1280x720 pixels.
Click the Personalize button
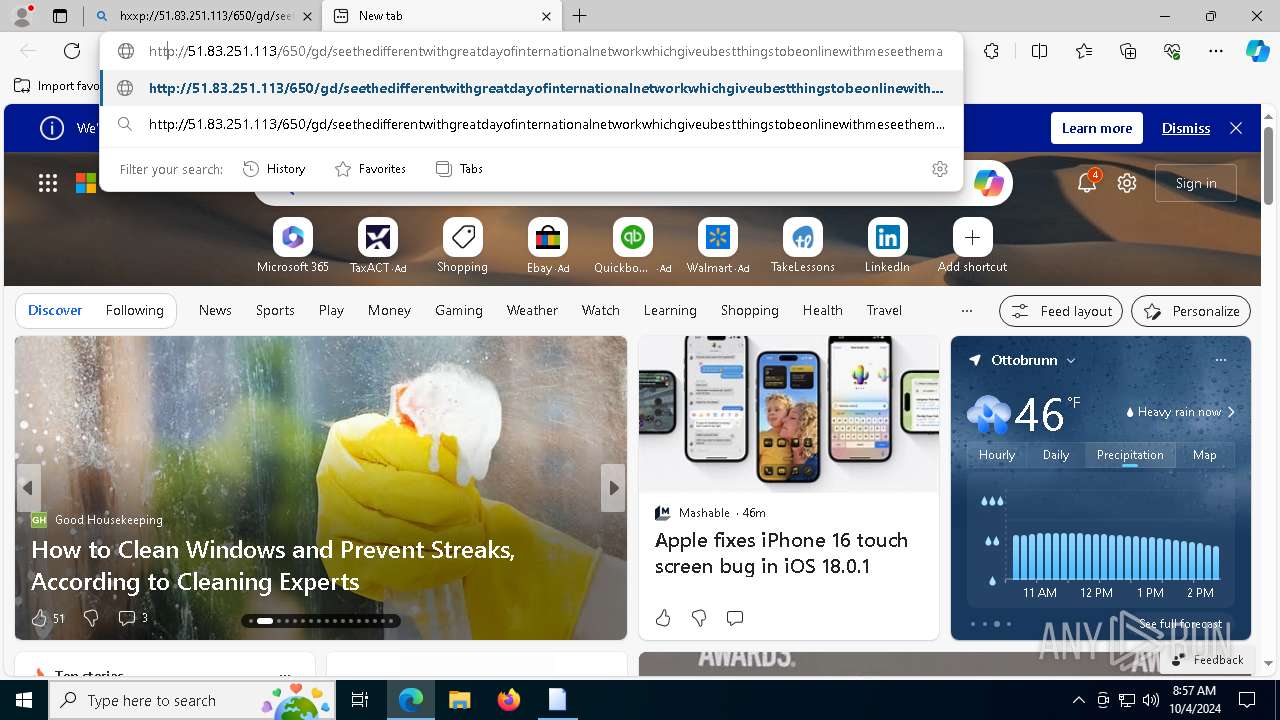pos(1191,311)
